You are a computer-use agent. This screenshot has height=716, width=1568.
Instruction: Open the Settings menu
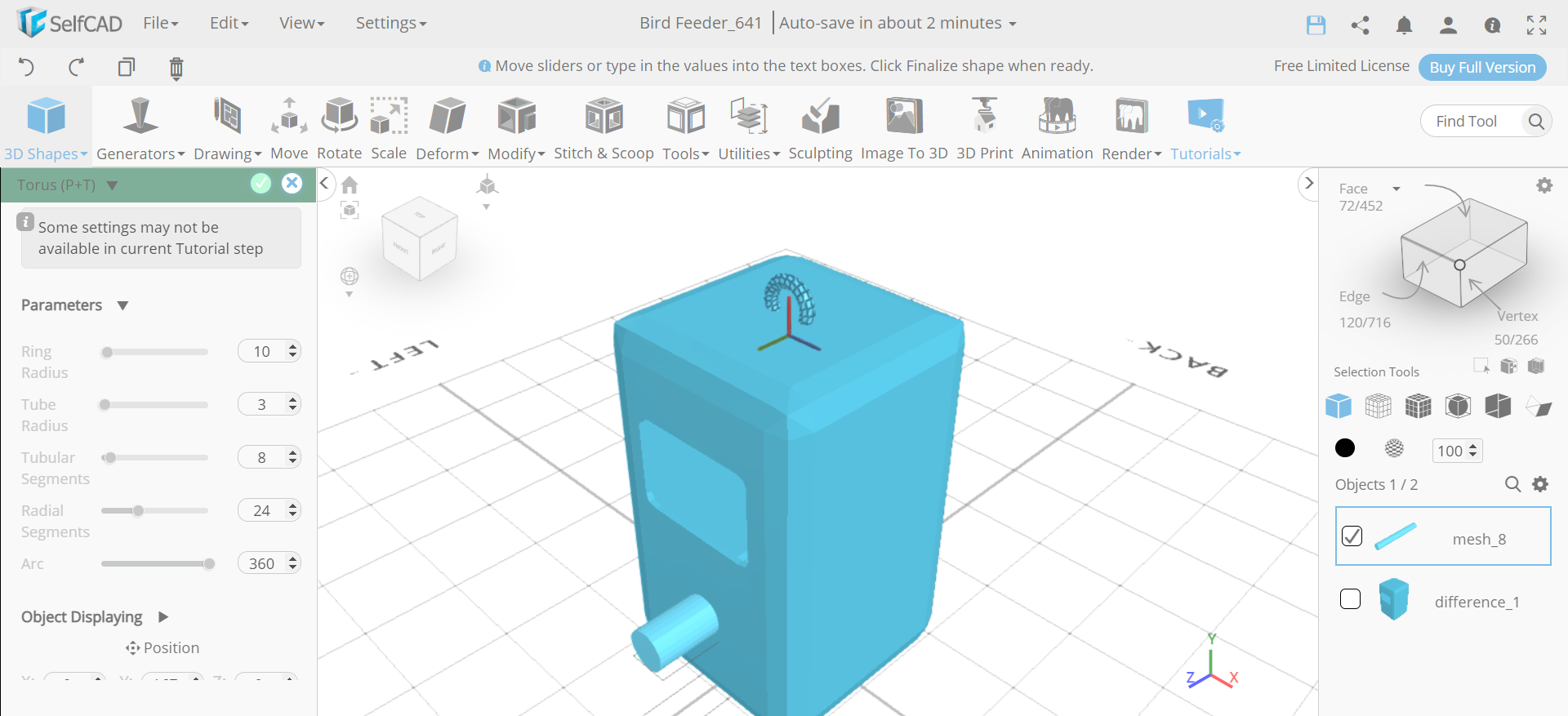pos(391,23)
